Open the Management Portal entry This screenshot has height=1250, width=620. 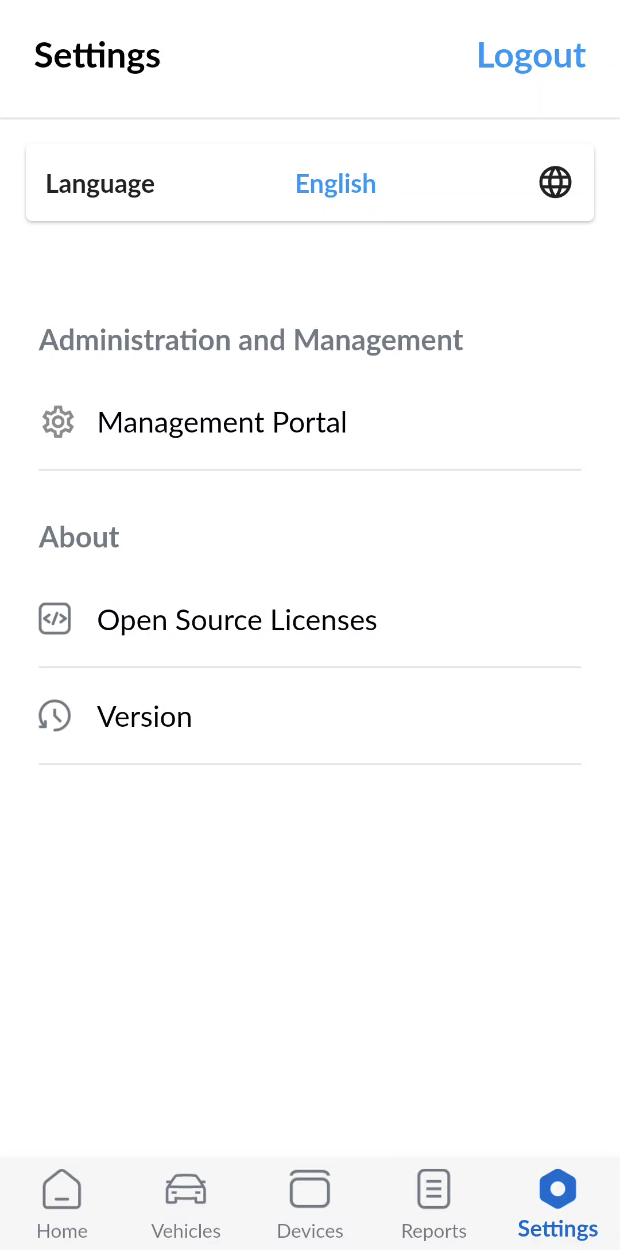point(222,422)
